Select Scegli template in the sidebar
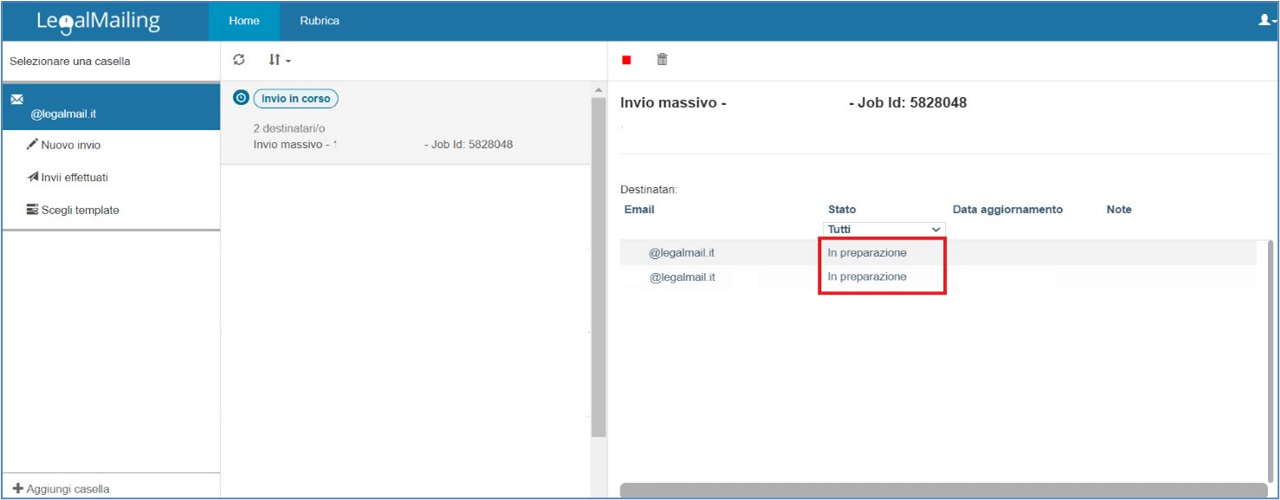The width and height of the screenshot is (1280, 500). [x=79, y=210]
